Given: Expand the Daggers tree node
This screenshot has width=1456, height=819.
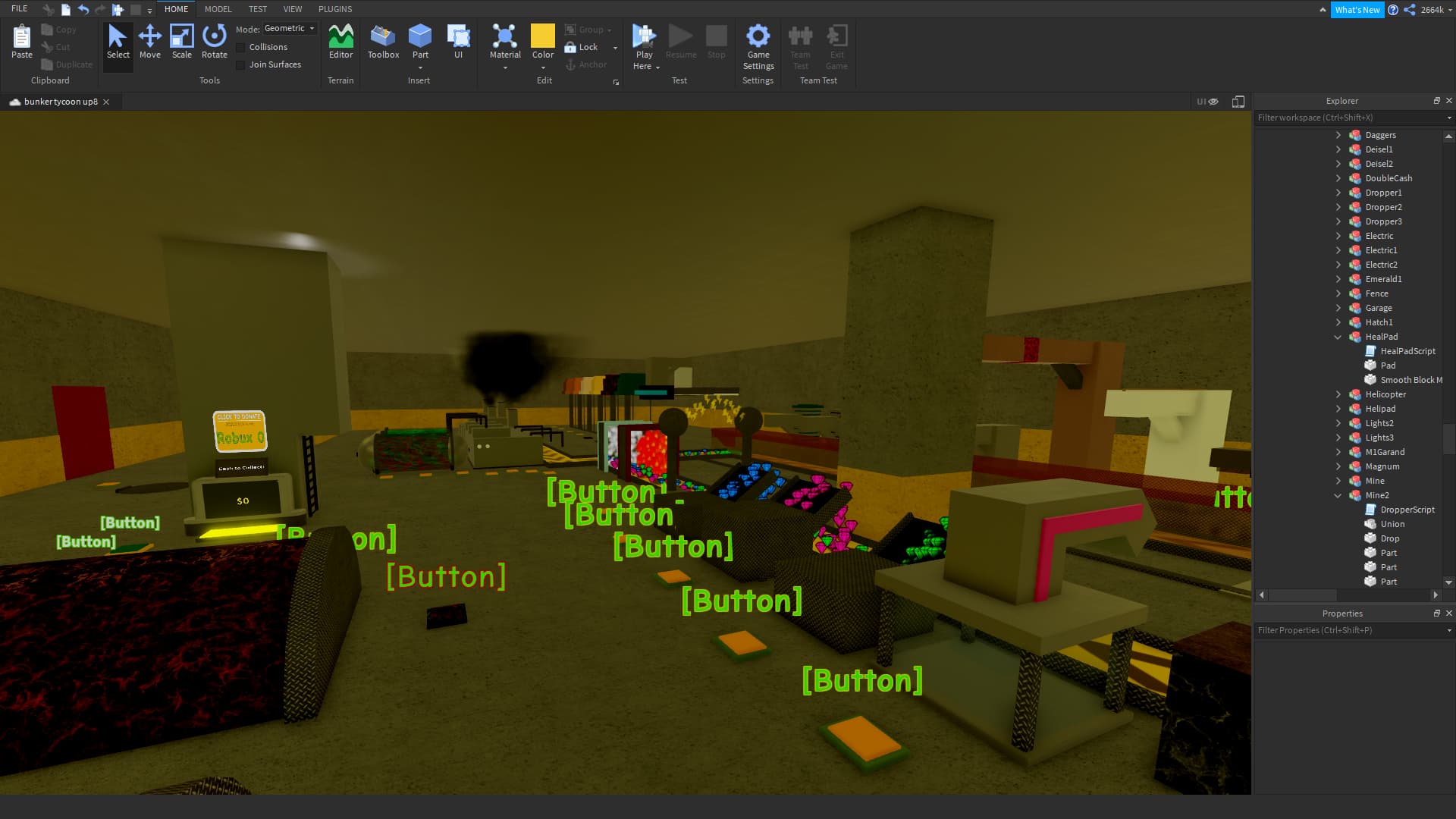Looking at the screenshot, I should [1338, 135].
